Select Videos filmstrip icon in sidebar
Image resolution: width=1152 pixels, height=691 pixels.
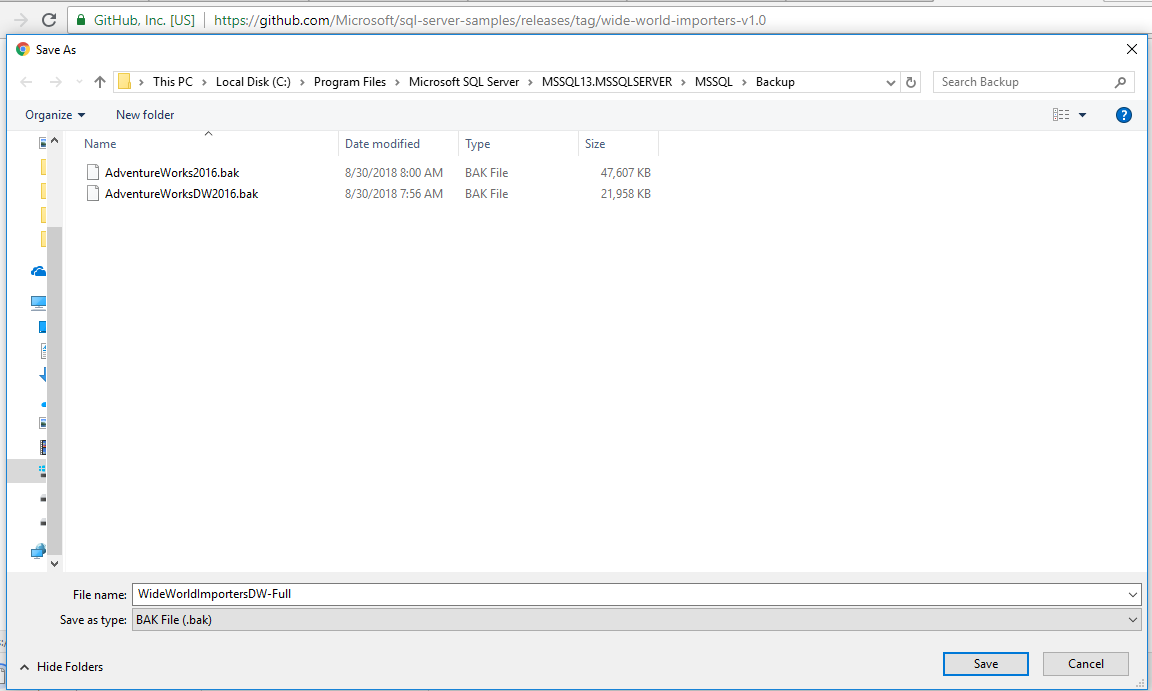(43, 446)
